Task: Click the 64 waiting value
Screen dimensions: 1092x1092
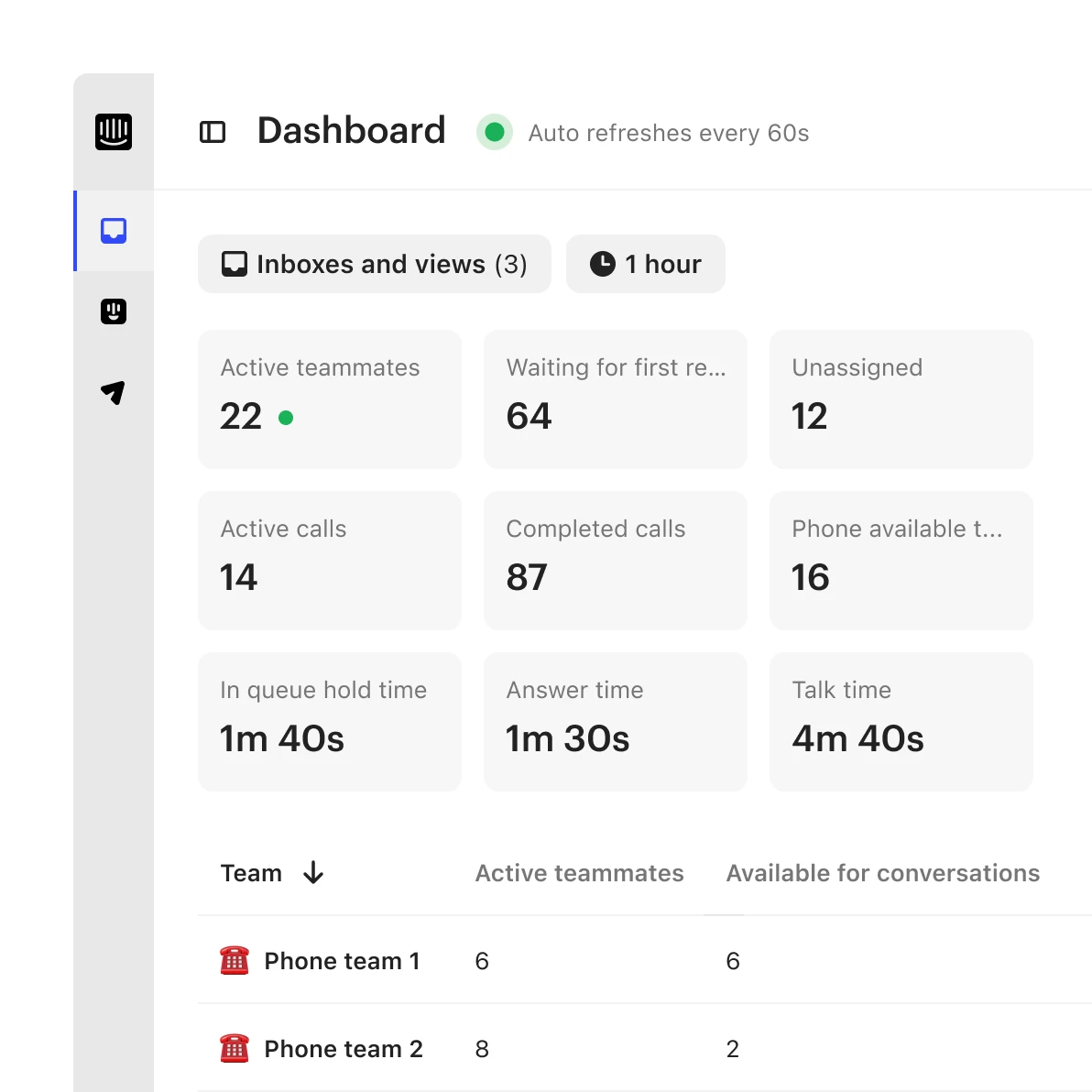Action: [529, 417]
